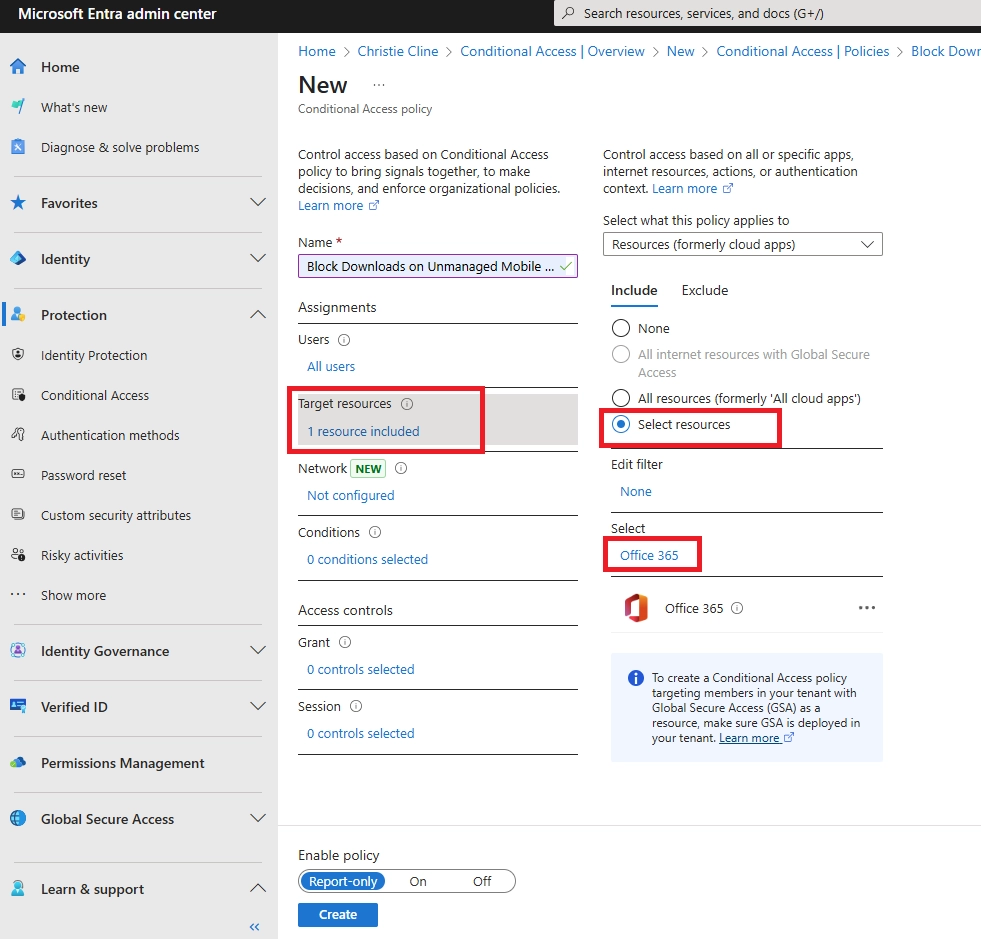Image resolution: width=981 pixels, height=939 pixels.
Task: Set Enable policy to Report-only
Action: tap(343, 881)
